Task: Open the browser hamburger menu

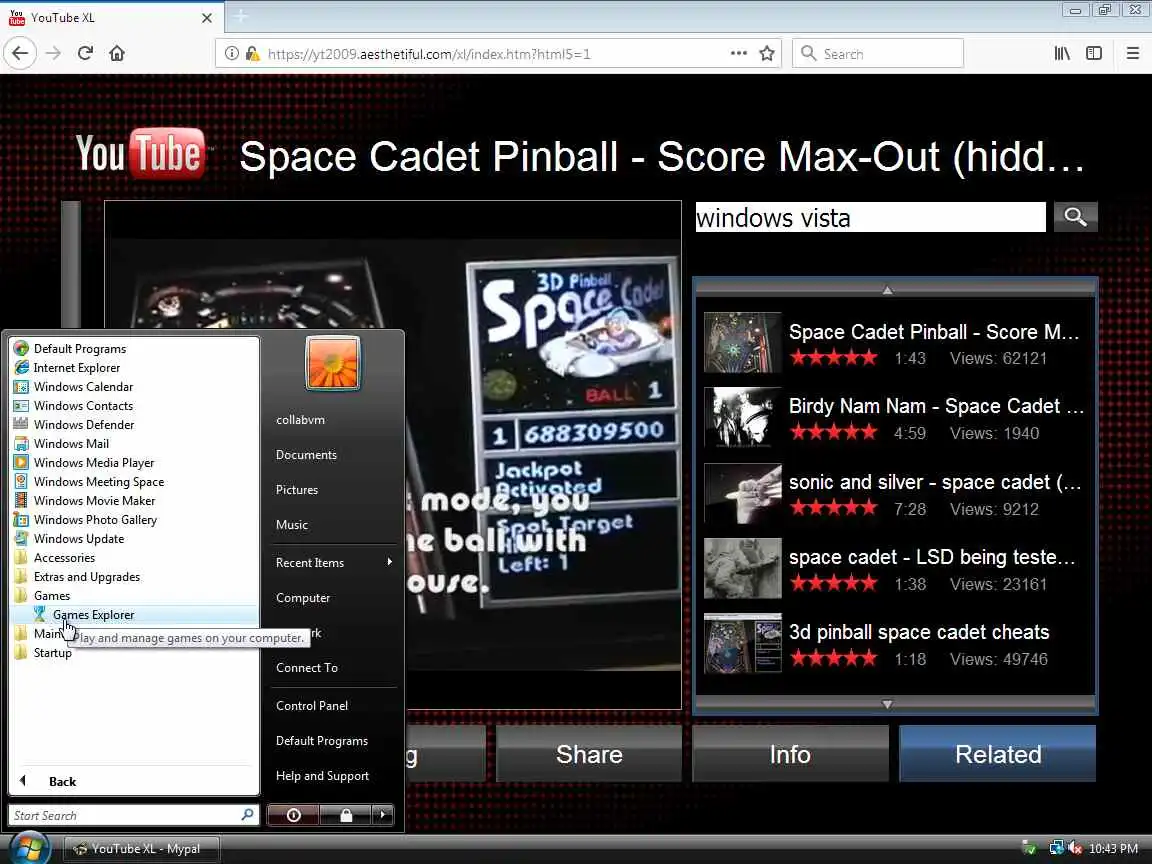Action: click(x=1132, y=53)
